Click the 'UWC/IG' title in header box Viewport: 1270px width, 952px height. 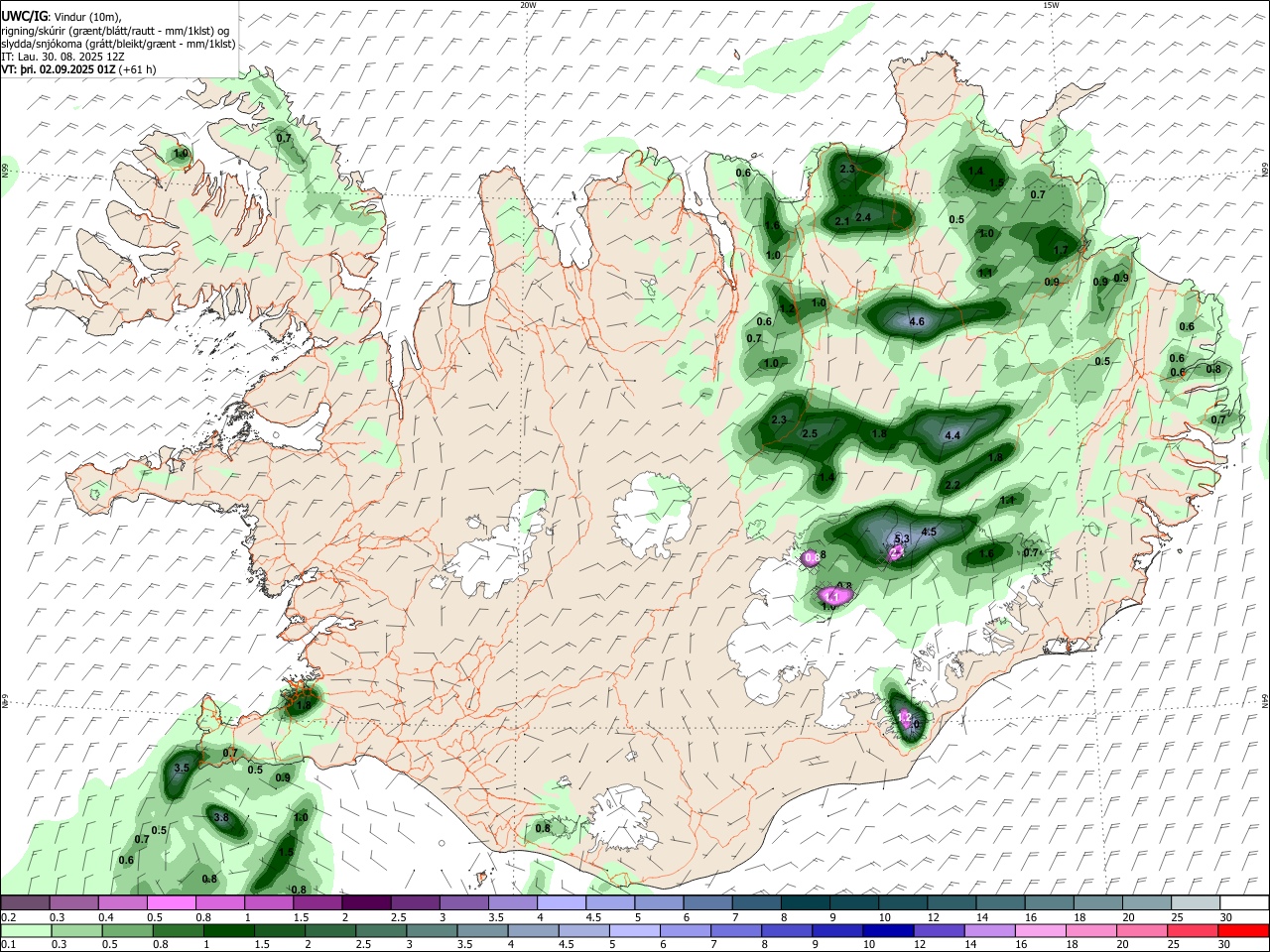coord(24,16)
